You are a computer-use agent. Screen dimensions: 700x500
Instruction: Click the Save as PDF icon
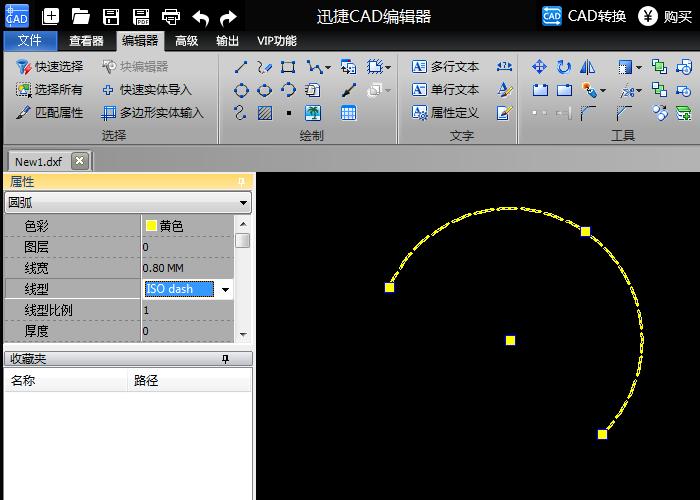(141, 16)
